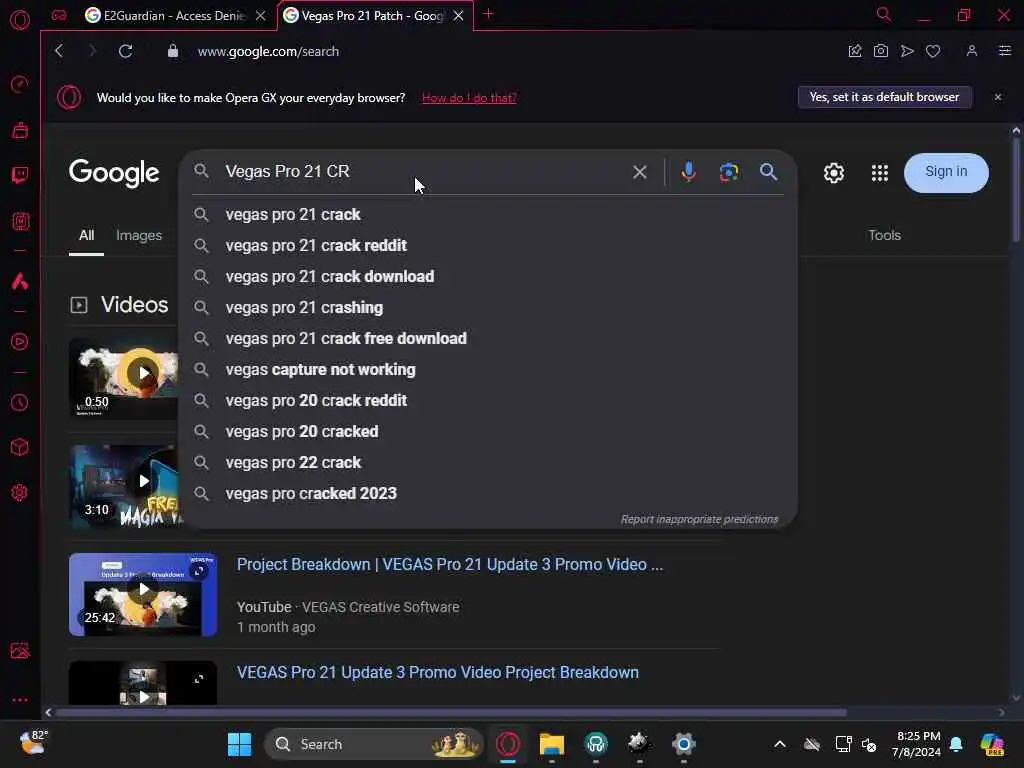Close the E2Guardian tab
Screen dimensions: 1024x768
coord(261,16)
